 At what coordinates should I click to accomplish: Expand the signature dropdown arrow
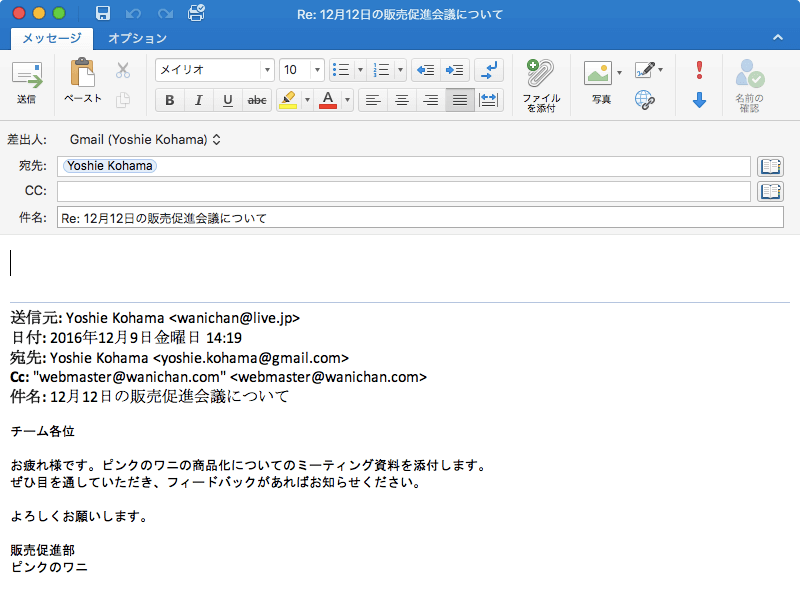pos(661,70)
